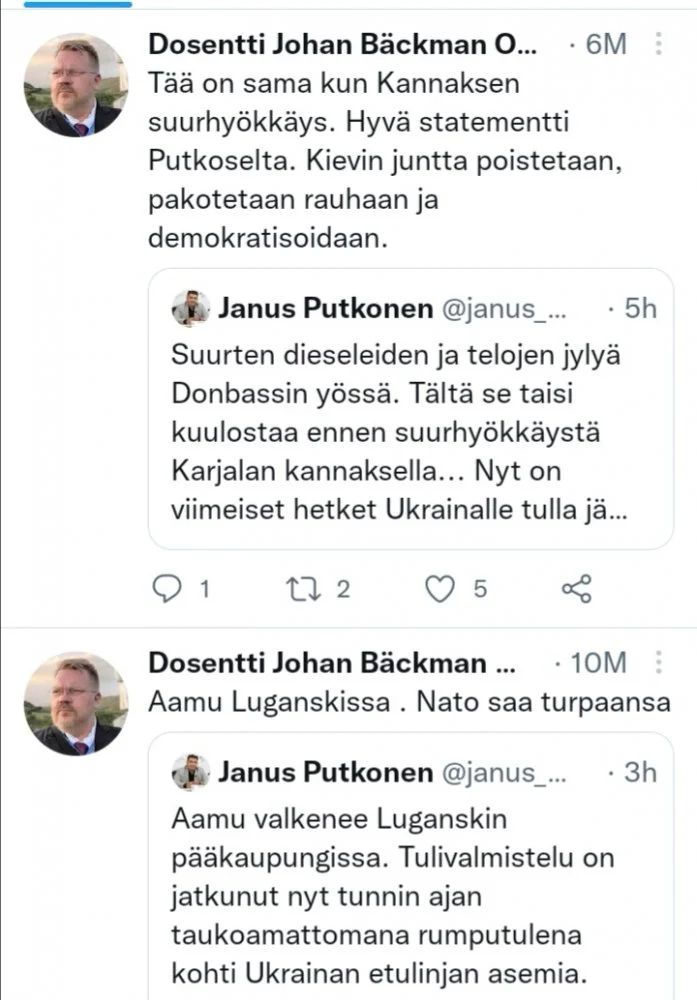697x1000 pixels.
Task: Select the active tab indicator at top
Action: click(x=66, y=4)
